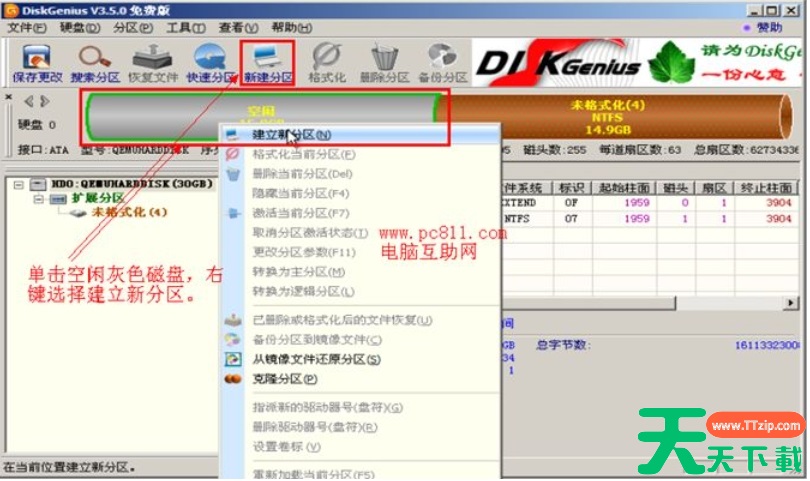Collapse the HD0:QEMUHARDDISK(30GB) tree node

19,184
